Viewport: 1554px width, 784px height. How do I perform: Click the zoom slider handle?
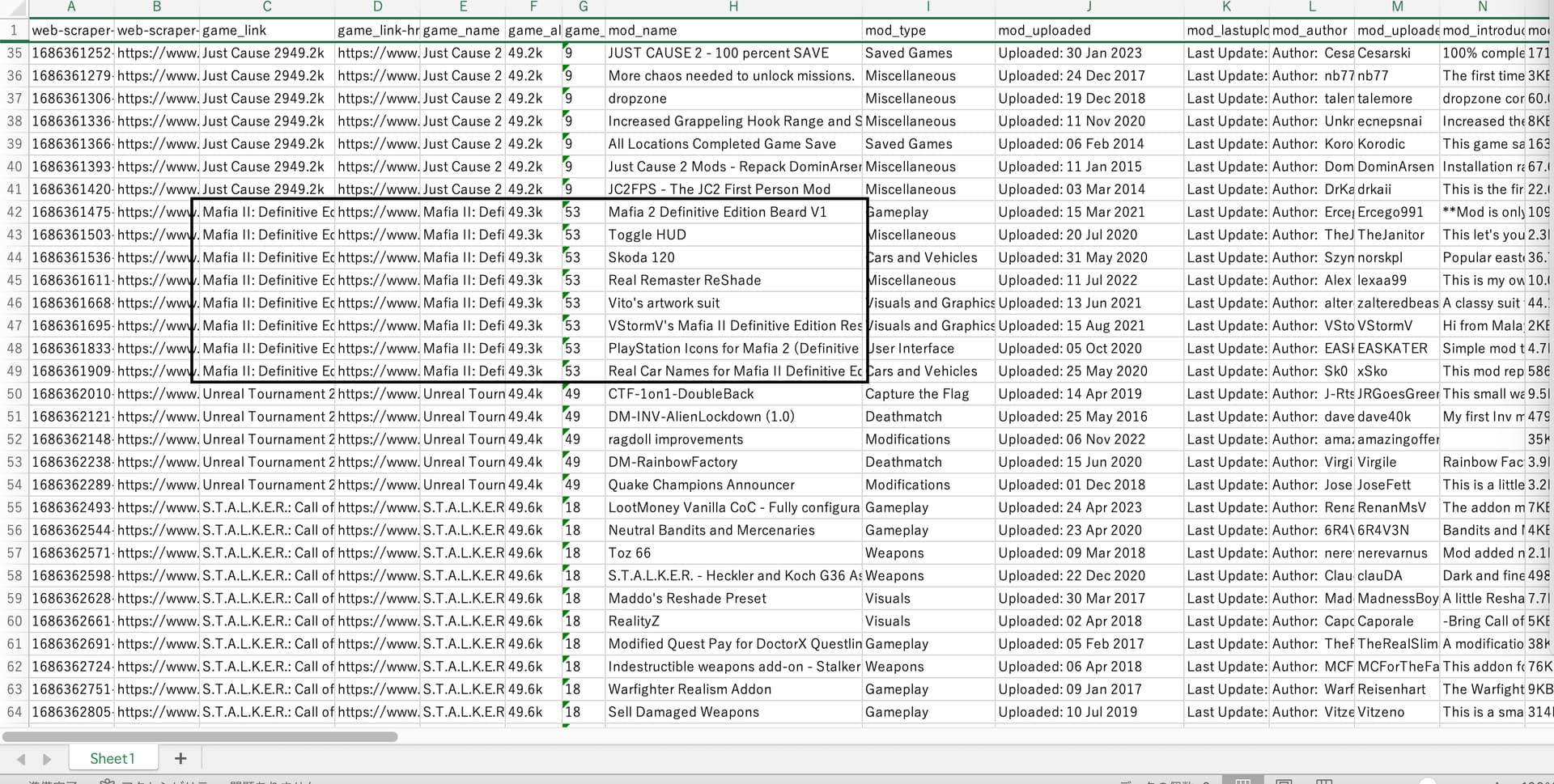click(1428, 781)
